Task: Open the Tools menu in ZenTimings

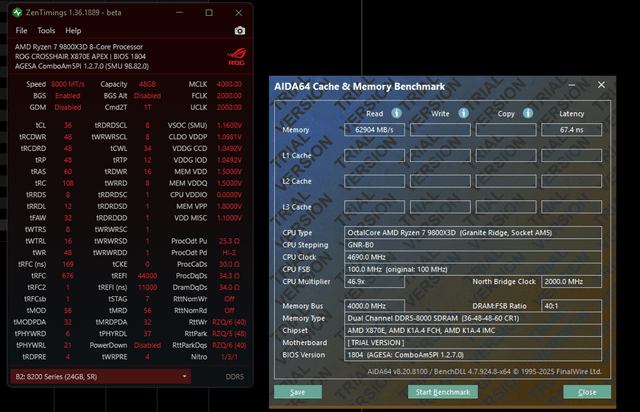Action: click(46, 31)
